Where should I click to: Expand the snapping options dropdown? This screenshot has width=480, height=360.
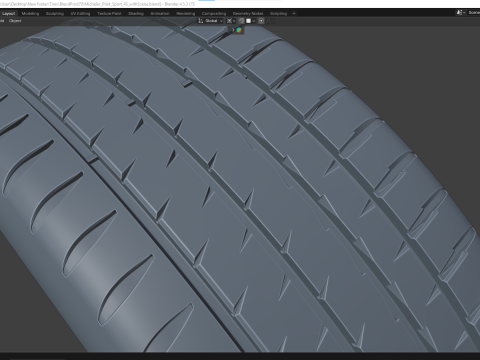(250, 21)
